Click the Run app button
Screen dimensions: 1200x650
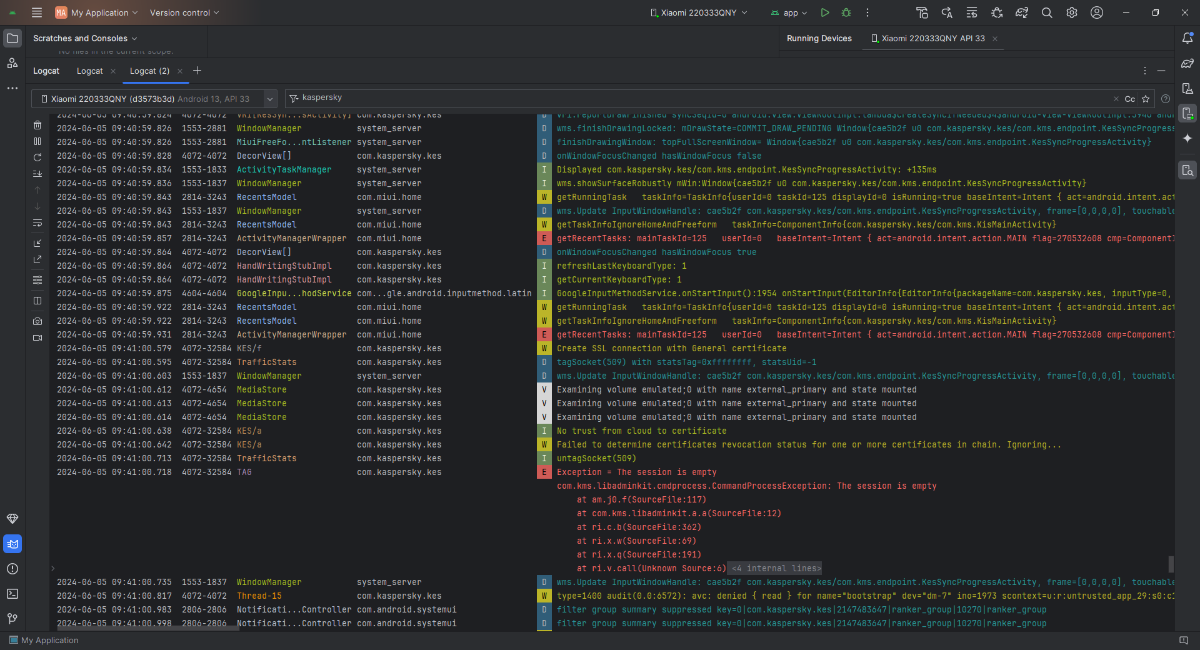coord(825,13)
